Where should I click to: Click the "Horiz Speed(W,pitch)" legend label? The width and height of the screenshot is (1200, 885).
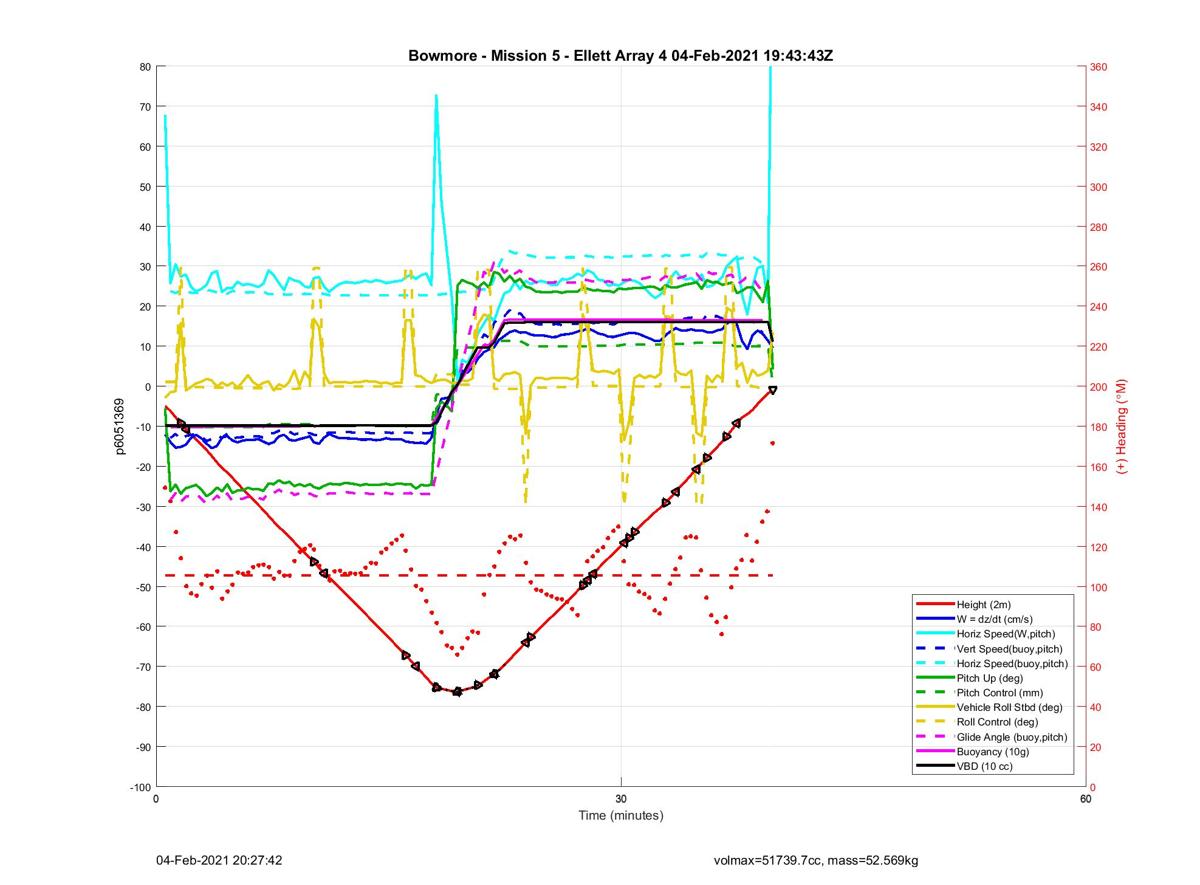click(1006, 633)
